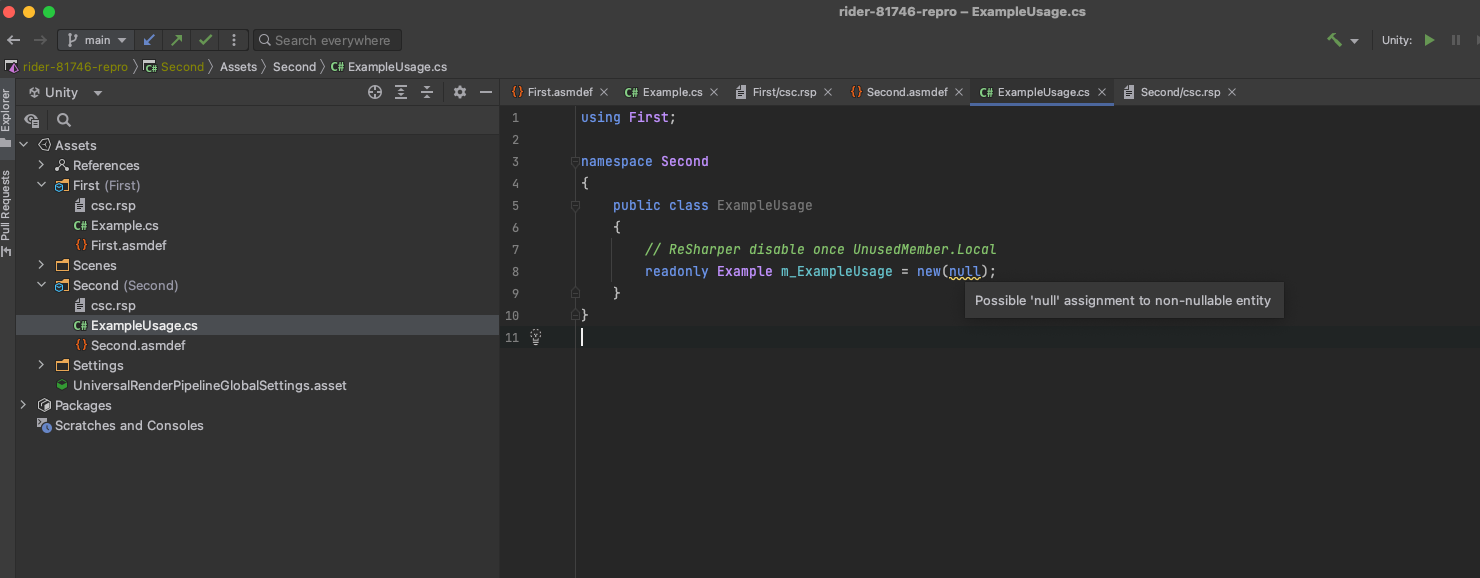Expand the Scenes folder
The height and width of the screenshot is (578, 1480).
(40, 265)
